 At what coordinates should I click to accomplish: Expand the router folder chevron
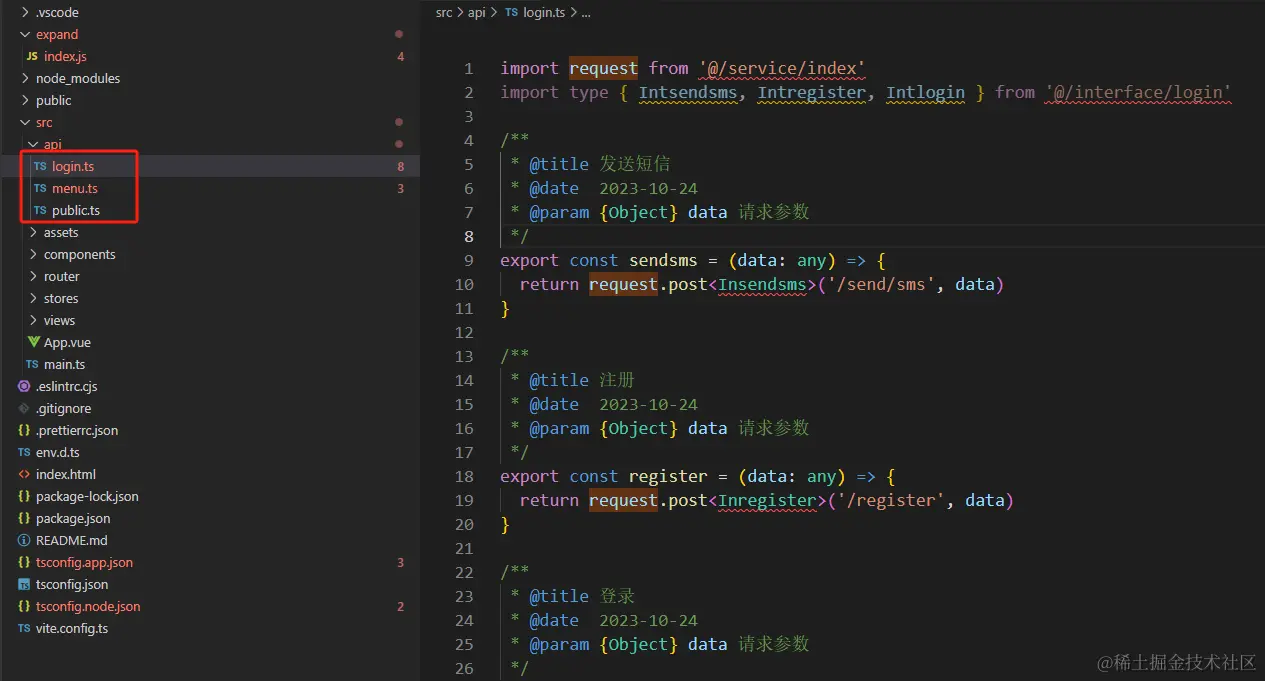[x=33, y=277]
